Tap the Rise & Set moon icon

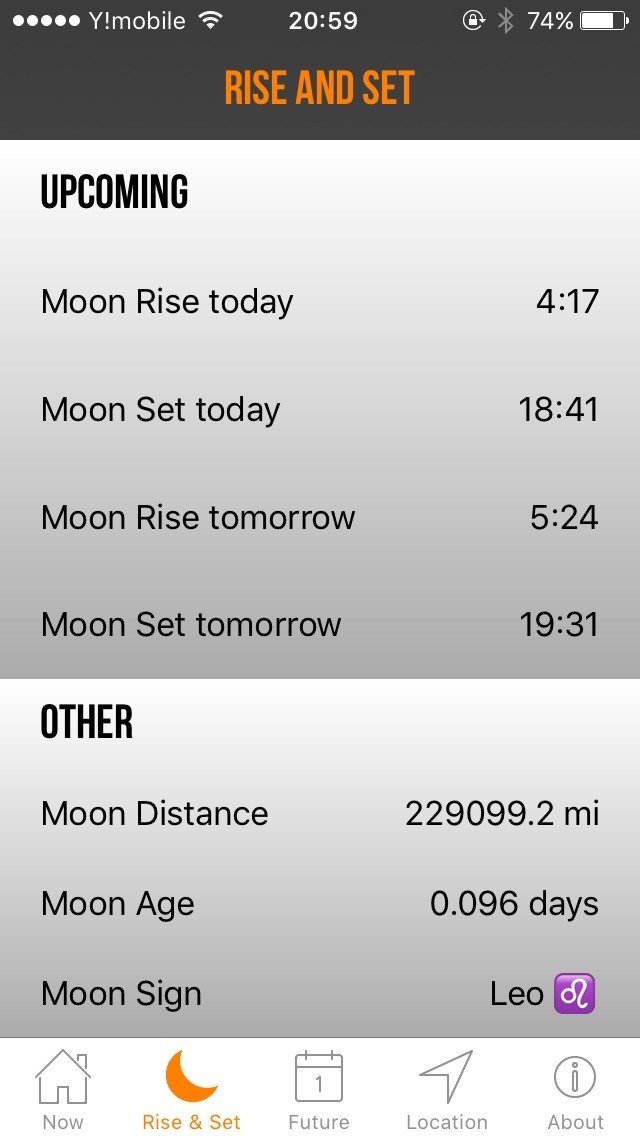coord(191,1076)
